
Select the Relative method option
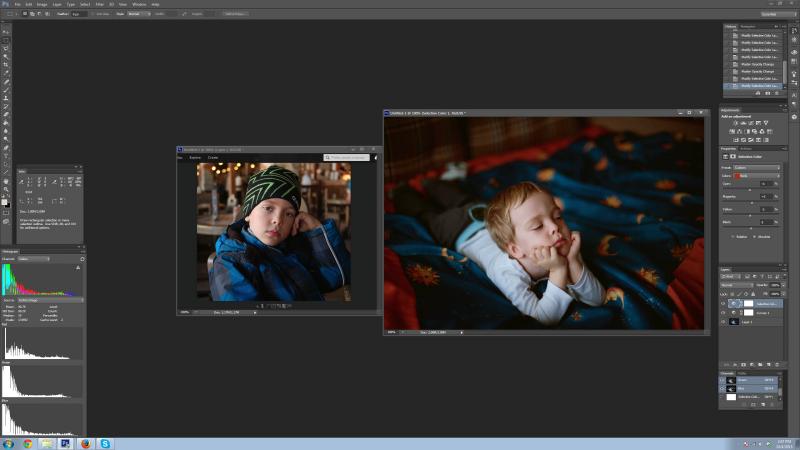pos(739,237)
